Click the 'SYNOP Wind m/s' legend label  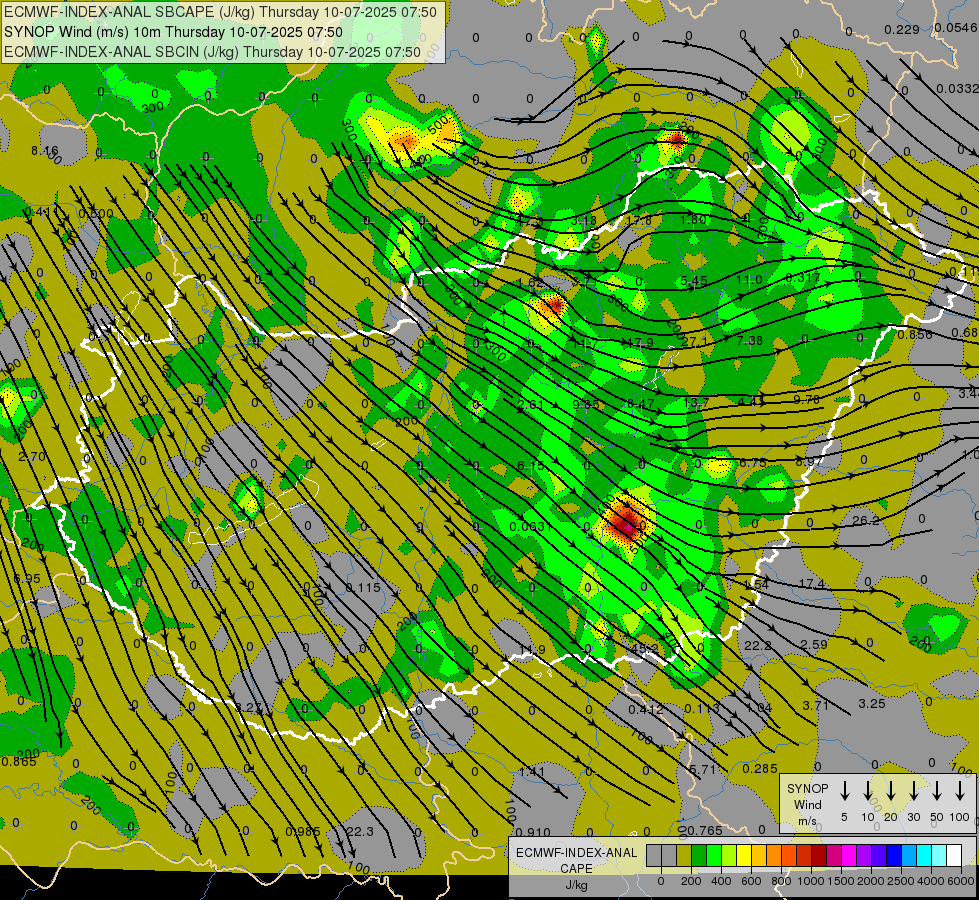point(807,804)
